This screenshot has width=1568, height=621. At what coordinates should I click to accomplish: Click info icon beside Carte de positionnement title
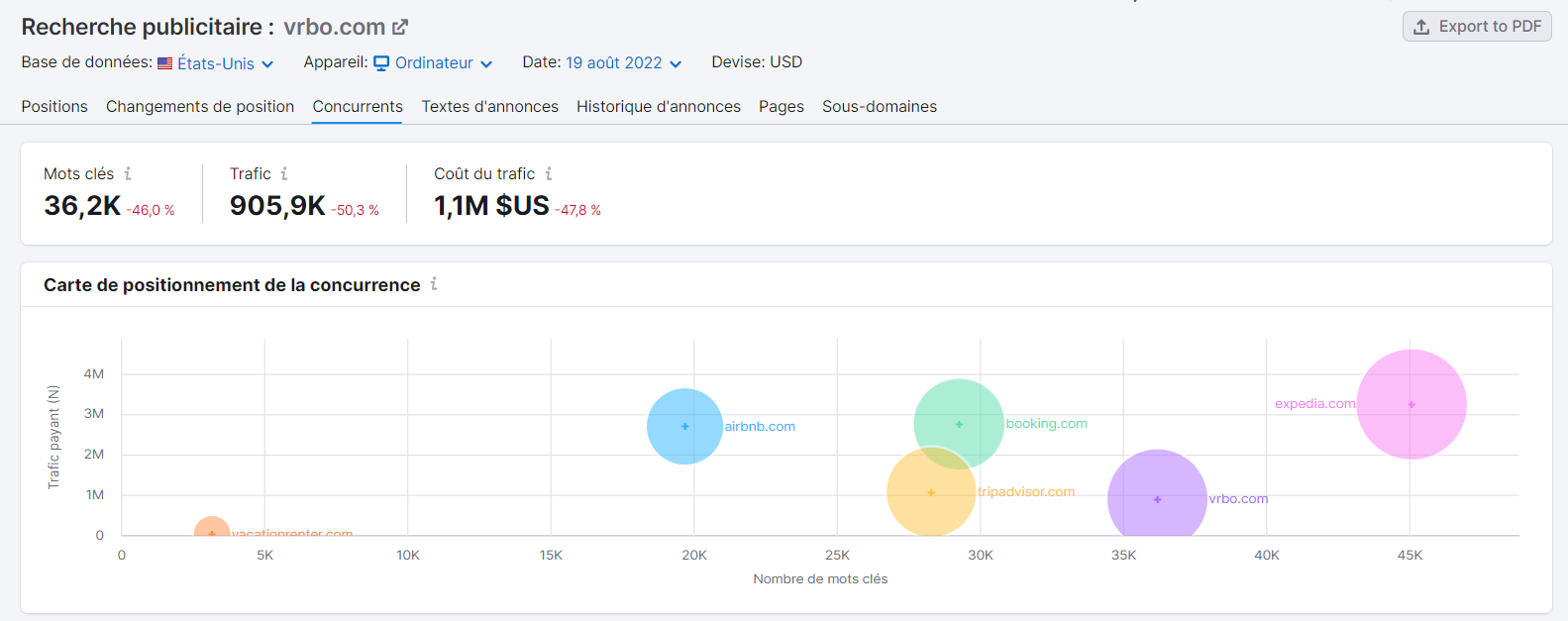click(x=434, y=284)
